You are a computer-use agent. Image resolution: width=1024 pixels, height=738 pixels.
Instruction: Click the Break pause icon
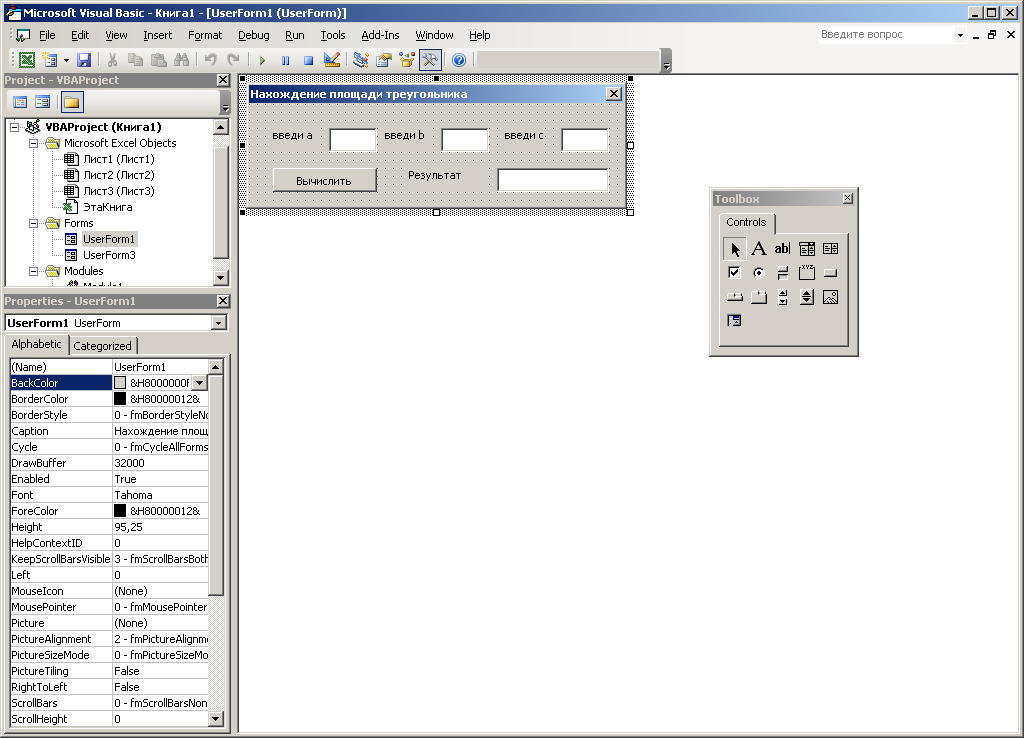285,60
